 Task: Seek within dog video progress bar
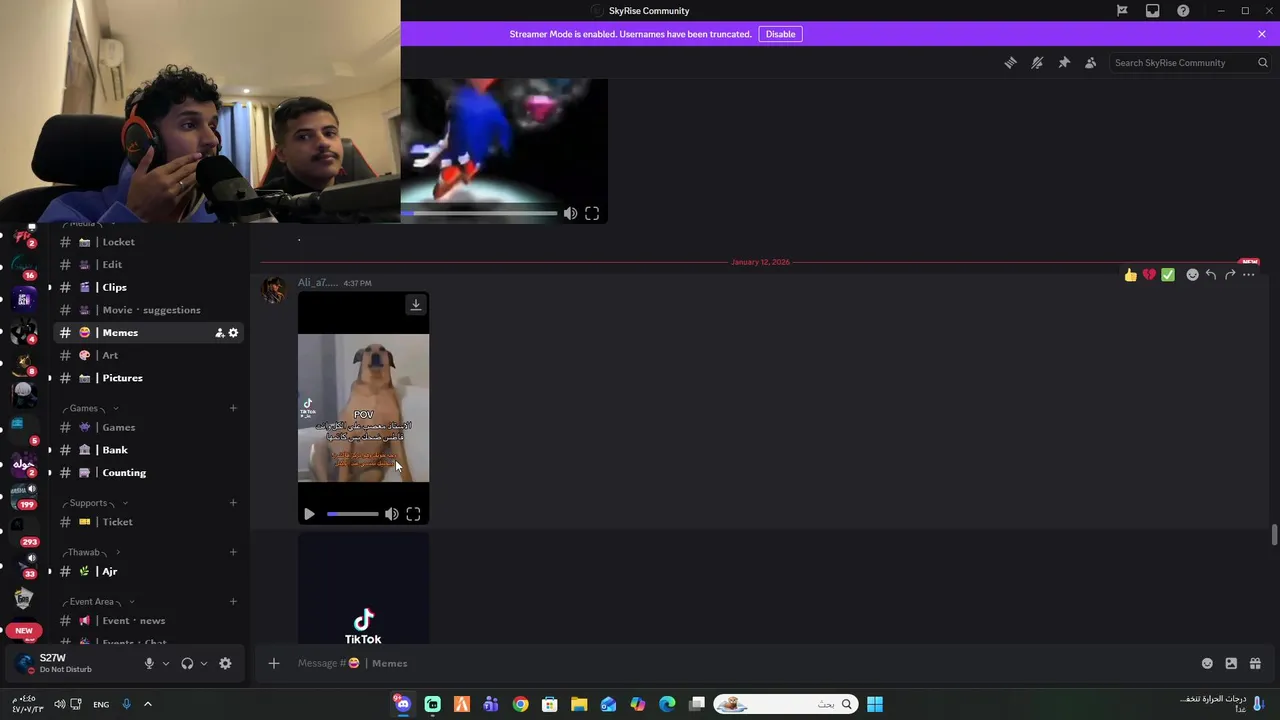(x=352, y=514)
